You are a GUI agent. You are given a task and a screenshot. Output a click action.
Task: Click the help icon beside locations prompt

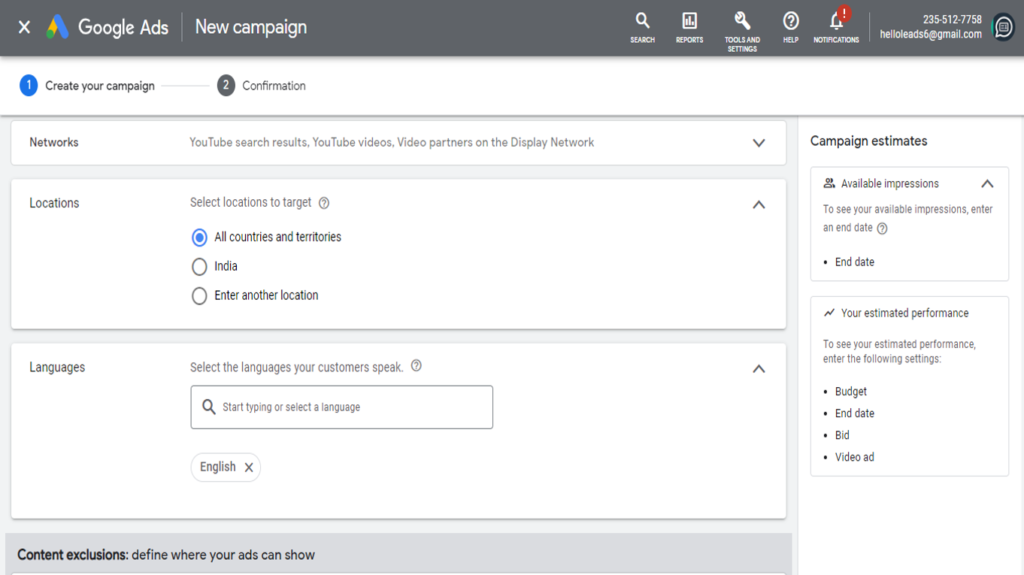click(324, 203)
